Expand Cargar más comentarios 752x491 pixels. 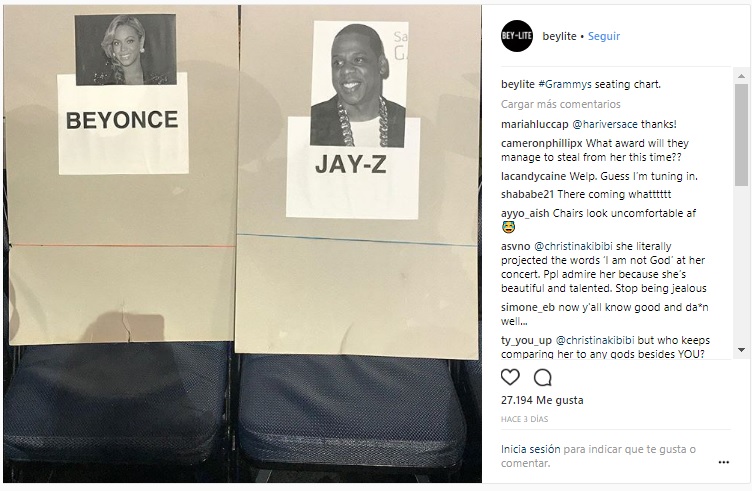coord(561,104)
